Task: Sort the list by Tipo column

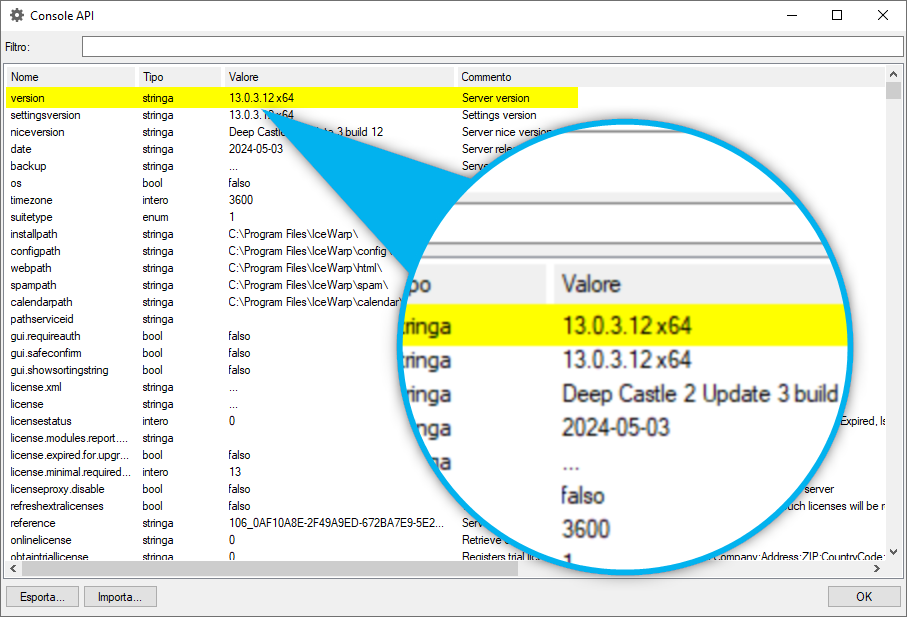Action: click(178, 77)
